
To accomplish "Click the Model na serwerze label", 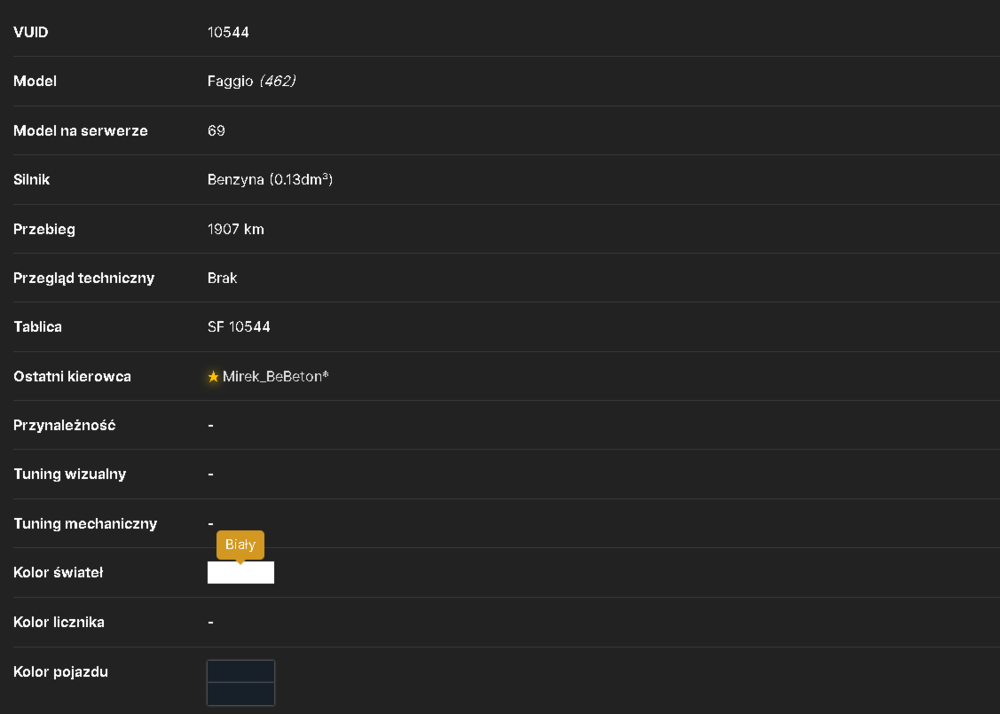I will (x=80, y=131).
